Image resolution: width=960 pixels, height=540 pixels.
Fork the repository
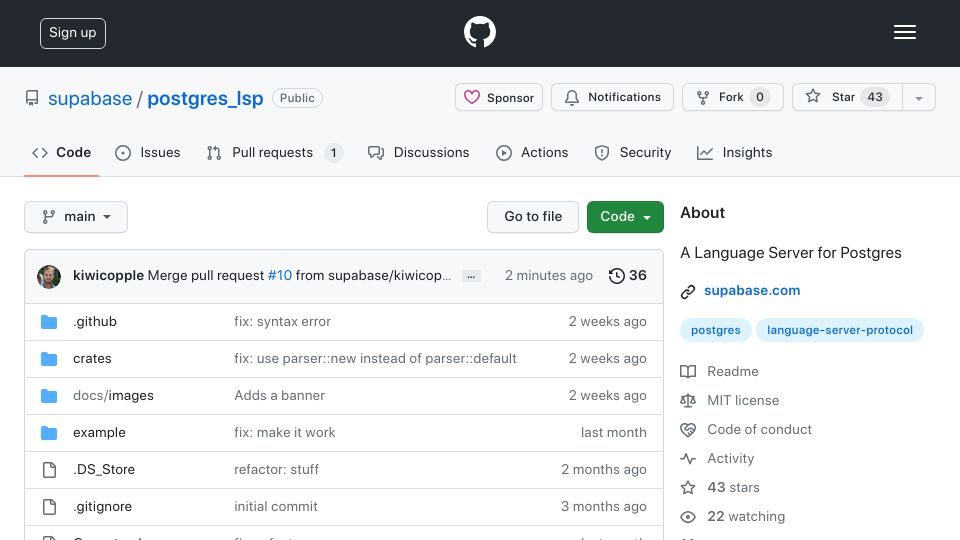[x=733, y=97]
